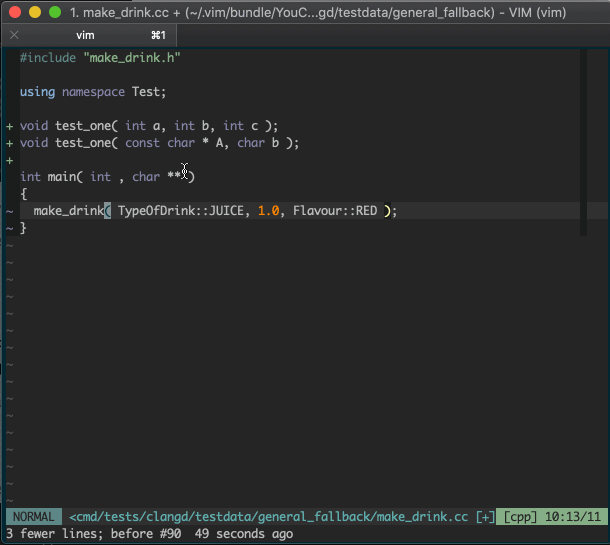Click 'Test;' in the using namespace line
The height and width of the screenshot is (545, 610).
149,92
